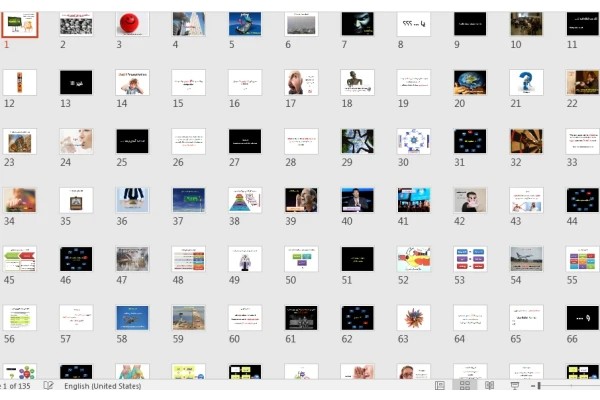This screenshot has width=600, height=400.
Task: Select slide 37 thumbnail
Action: [189, 200]
